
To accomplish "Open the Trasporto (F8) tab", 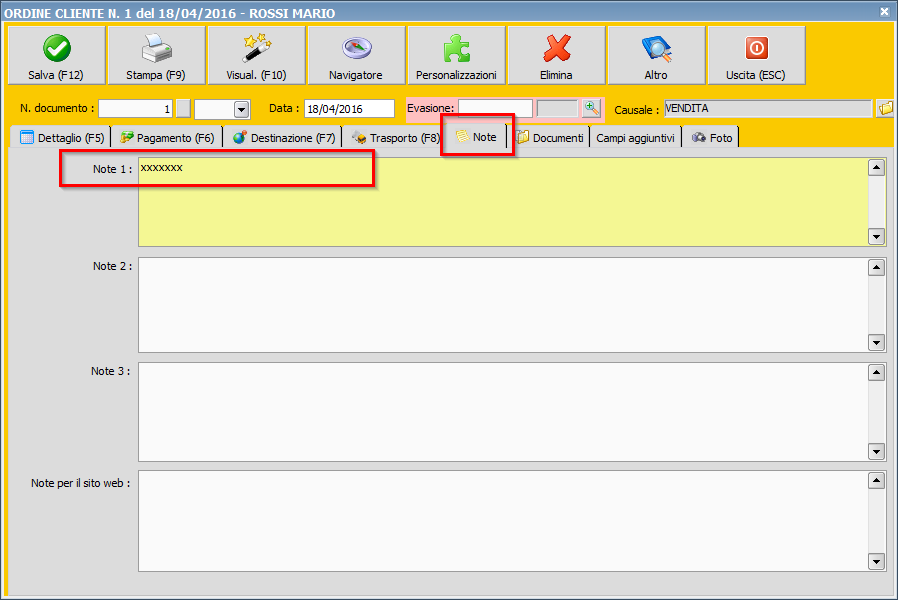I will (395, 137).
